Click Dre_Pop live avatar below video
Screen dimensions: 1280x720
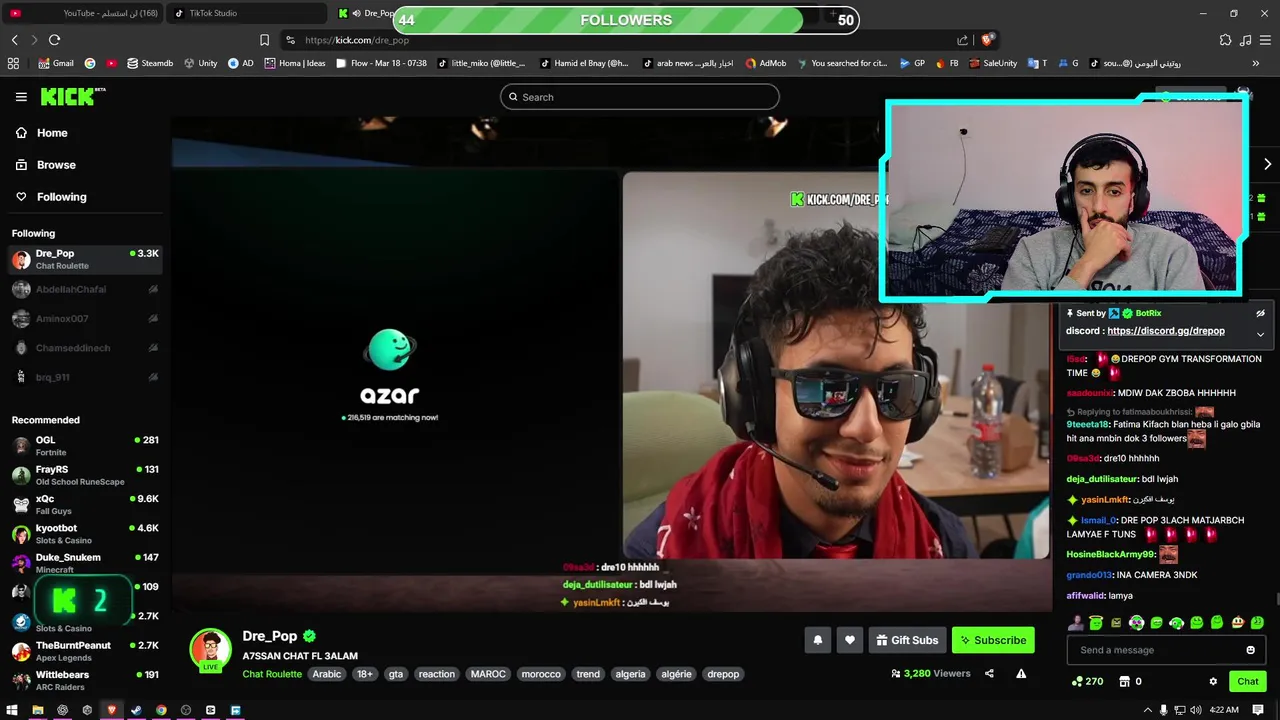point(211,650)
